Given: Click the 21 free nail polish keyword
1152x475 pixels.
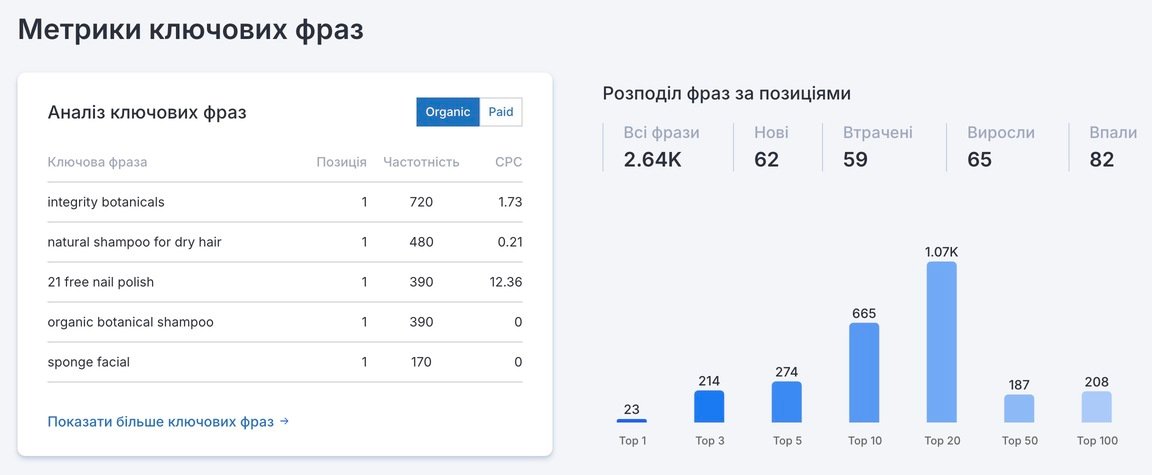Looking at the screenshot, I should pos(101,282).
